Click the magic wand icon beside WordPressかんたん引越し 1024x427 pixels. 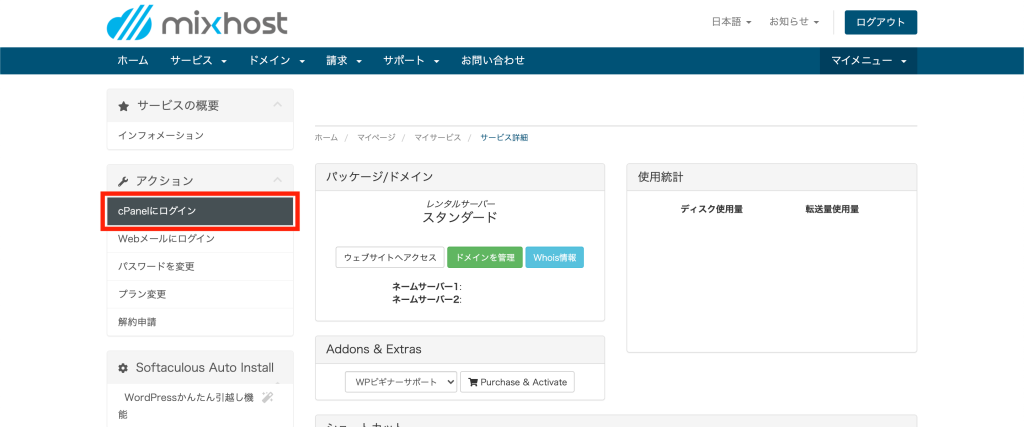click(x=267, y=397)
